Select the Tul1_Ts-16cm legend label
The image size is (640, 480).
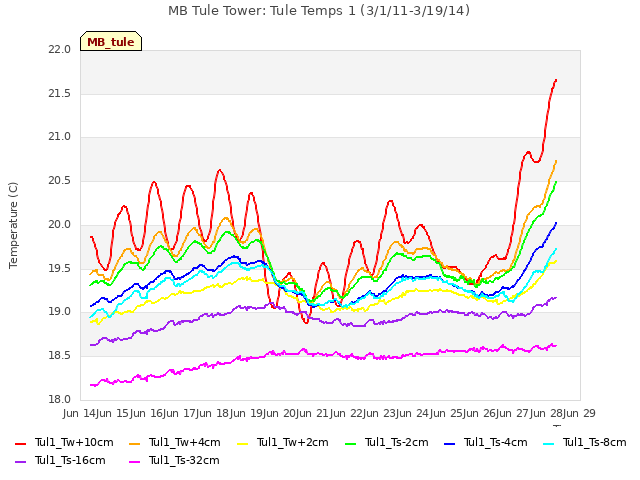tap(70, 460)
